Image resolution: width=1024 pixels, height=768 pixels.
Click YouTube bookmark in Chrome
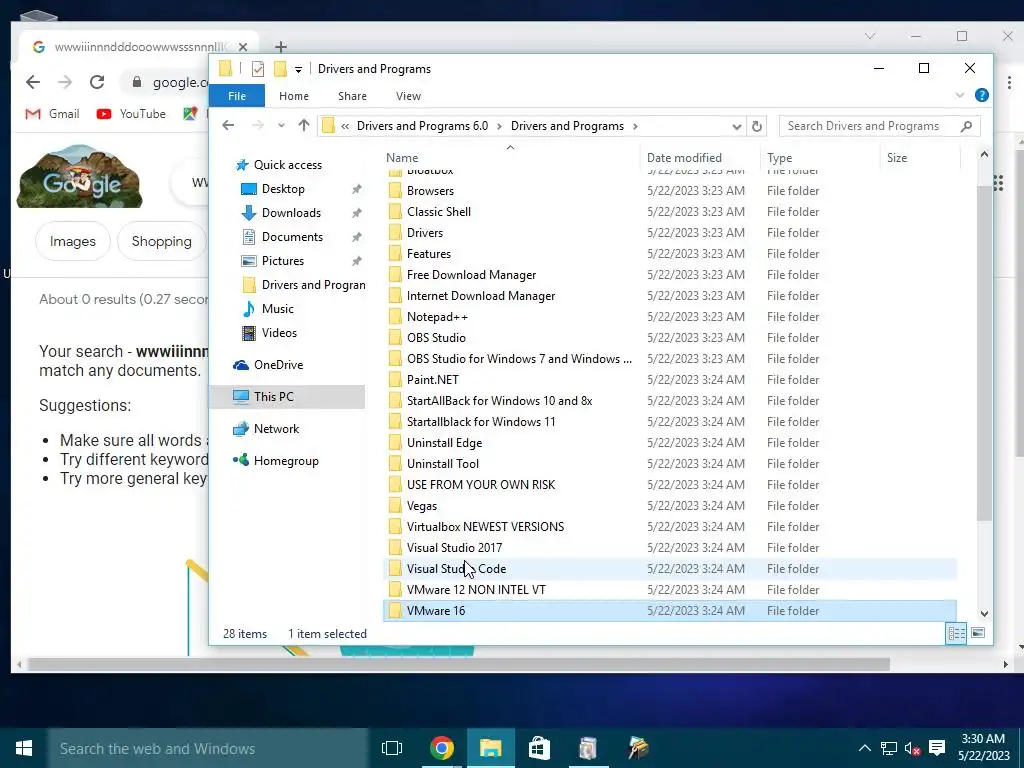(x=131, y=114)
